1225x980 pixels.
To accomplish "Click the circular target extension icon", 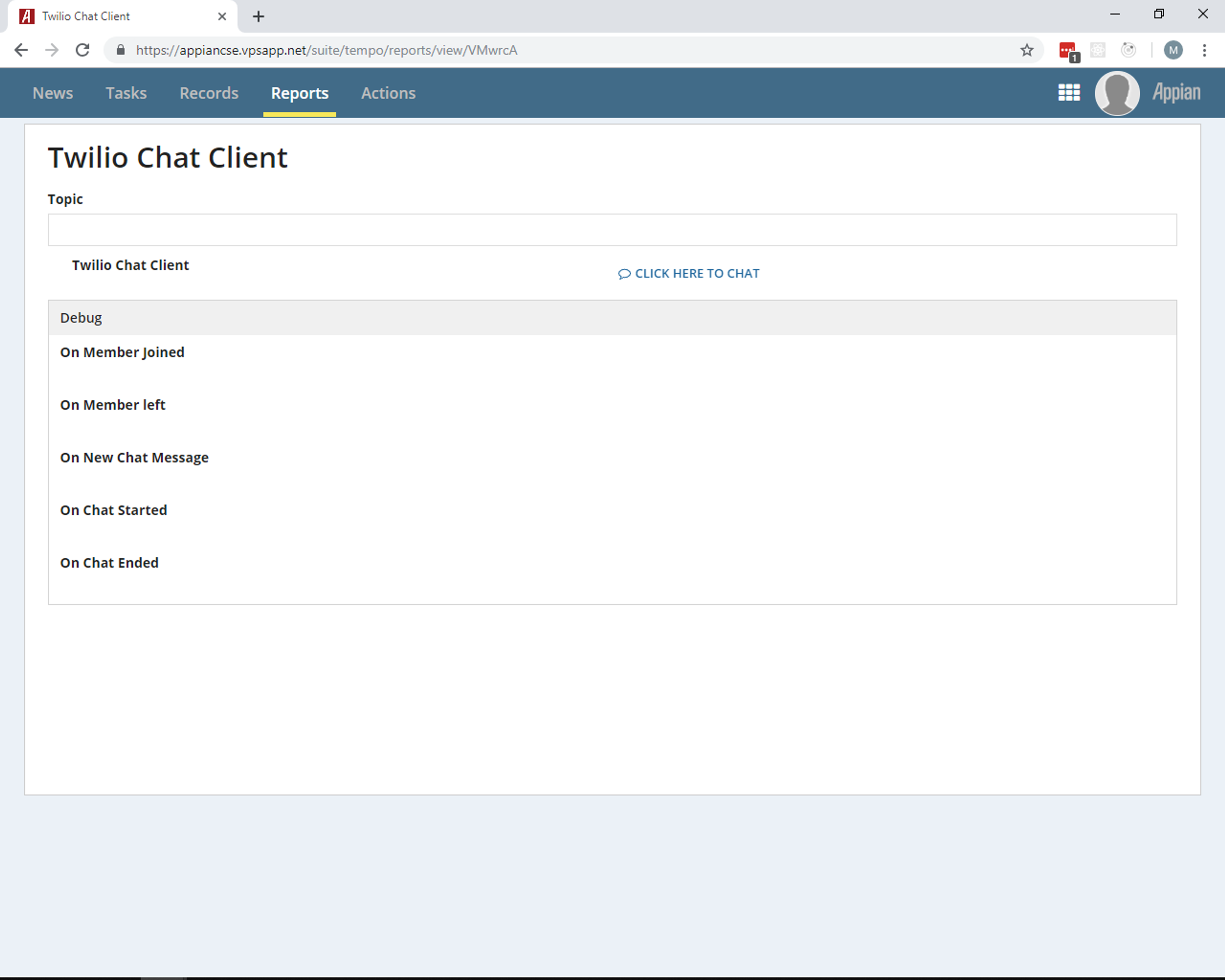I will (x=1128, y=50).
